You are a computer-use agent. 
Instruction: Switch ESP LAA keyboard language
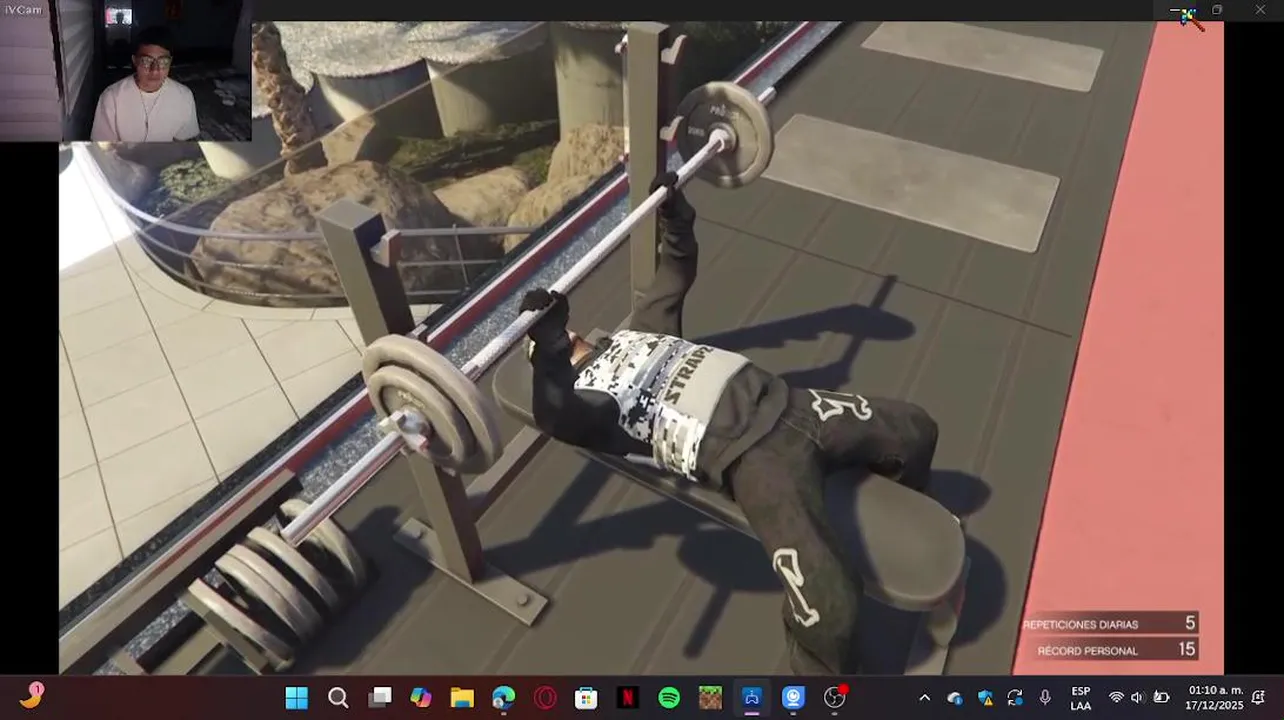[x=1081, y=698]
